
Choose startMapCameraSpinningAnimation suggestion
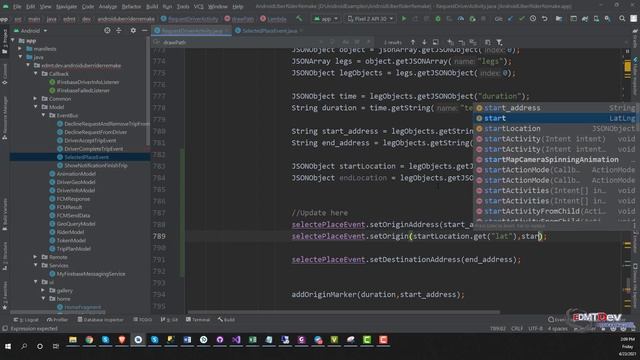click(556, 160)
